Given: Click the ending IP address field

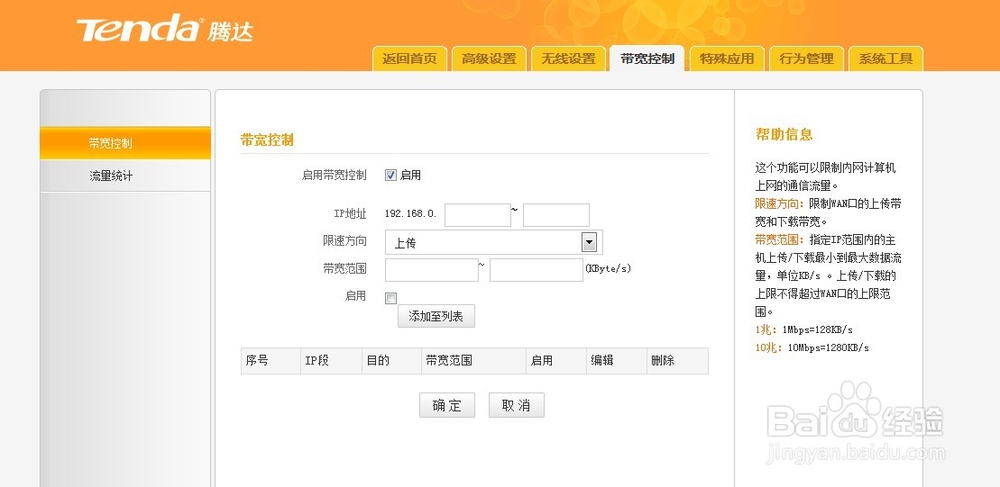Looking at the screenshot, I should pos(556,215).
